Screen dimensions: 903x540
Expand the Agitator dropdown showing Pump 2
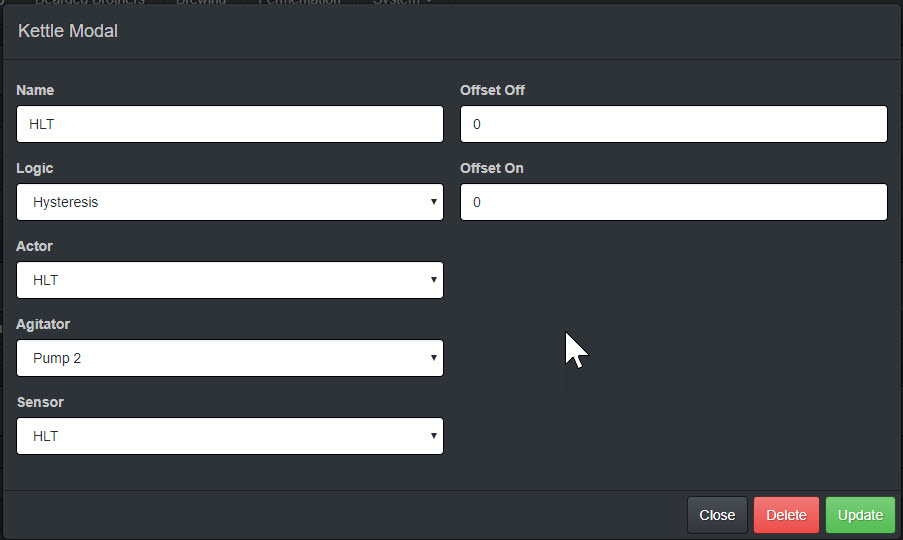tap(230, 358)
